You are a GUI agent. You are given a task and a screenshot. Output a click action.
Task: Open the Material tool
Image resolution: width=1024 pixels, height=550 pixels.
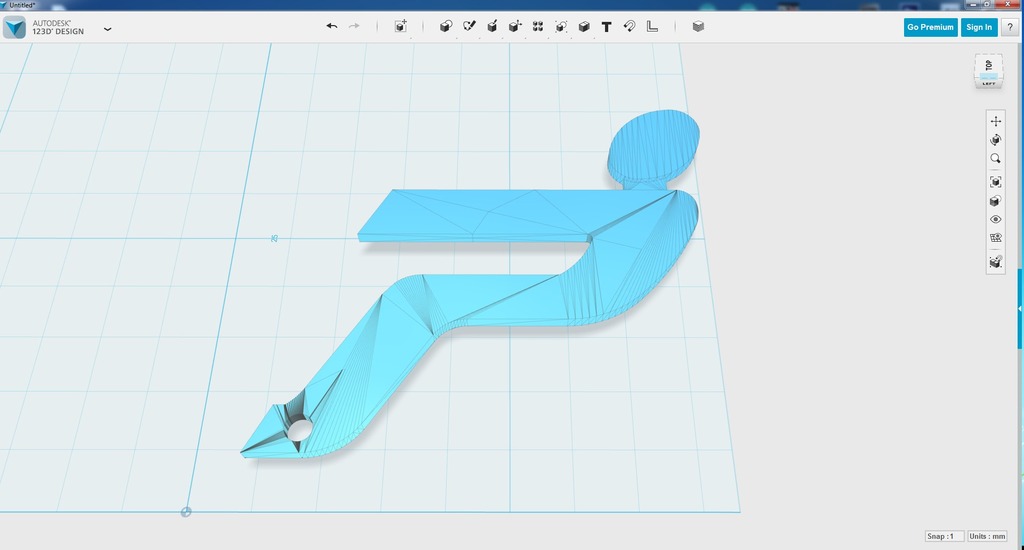[x=698, y=27]
